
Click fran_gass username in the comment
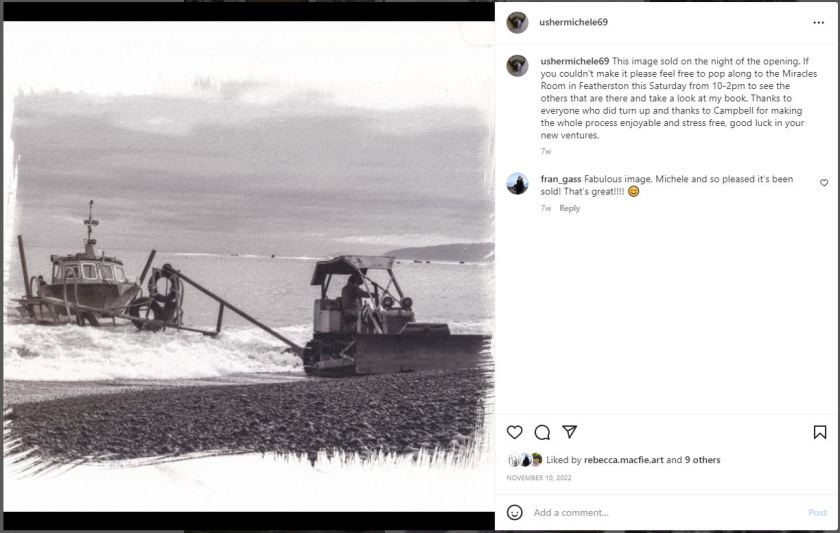(561, 179)
